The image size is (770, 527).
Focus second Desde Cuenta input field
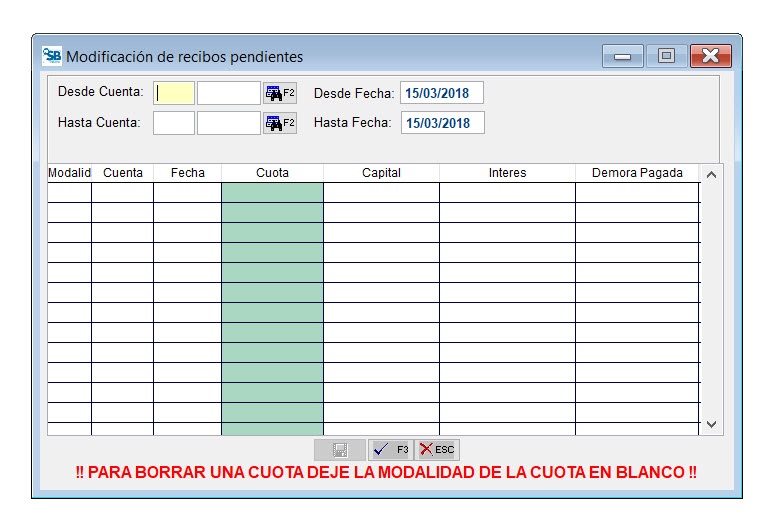click(x=229, y=93)
